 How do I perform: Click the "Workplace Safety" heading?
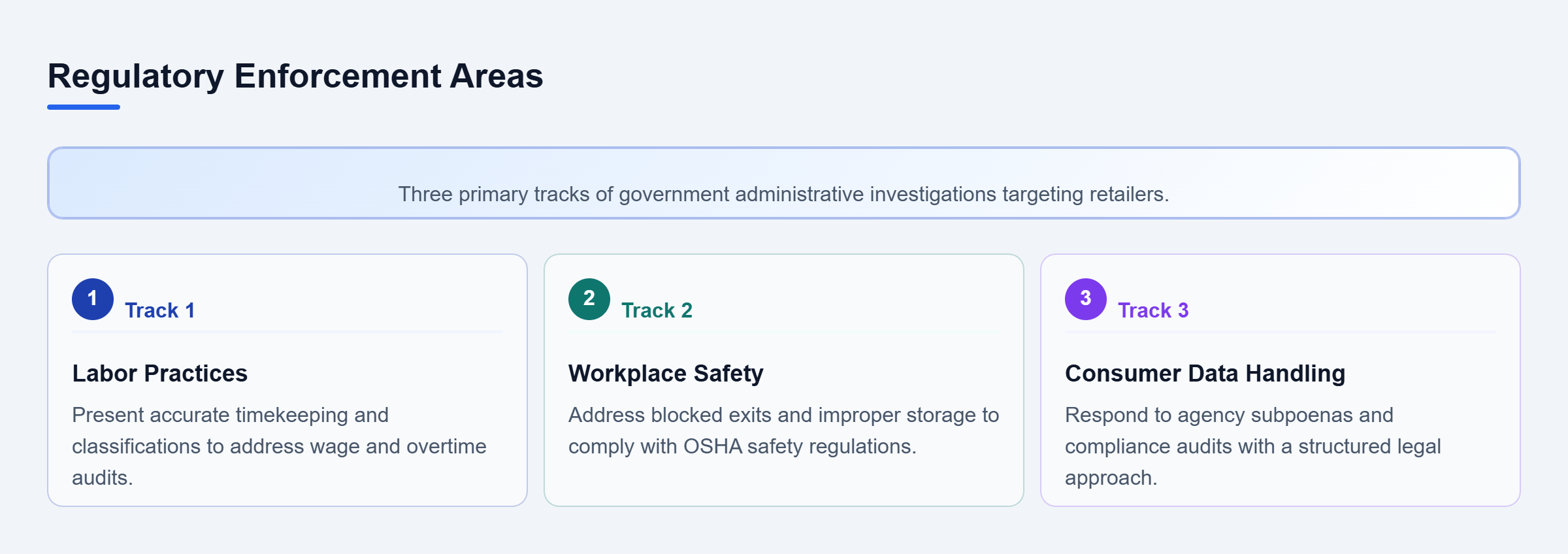(666, 373)
